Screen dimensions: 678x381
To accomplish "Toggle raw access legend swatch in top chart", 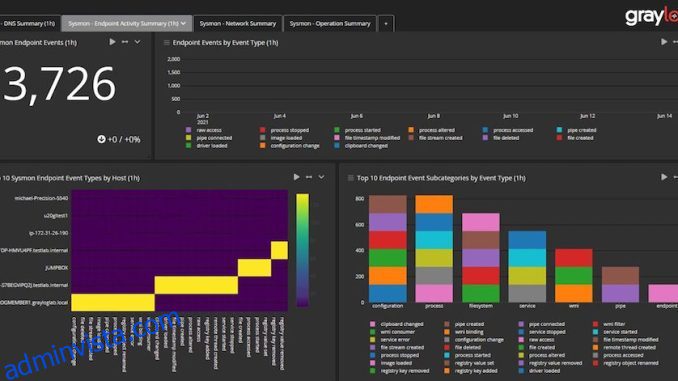I will pyautogui.click(x=189, y=130).
